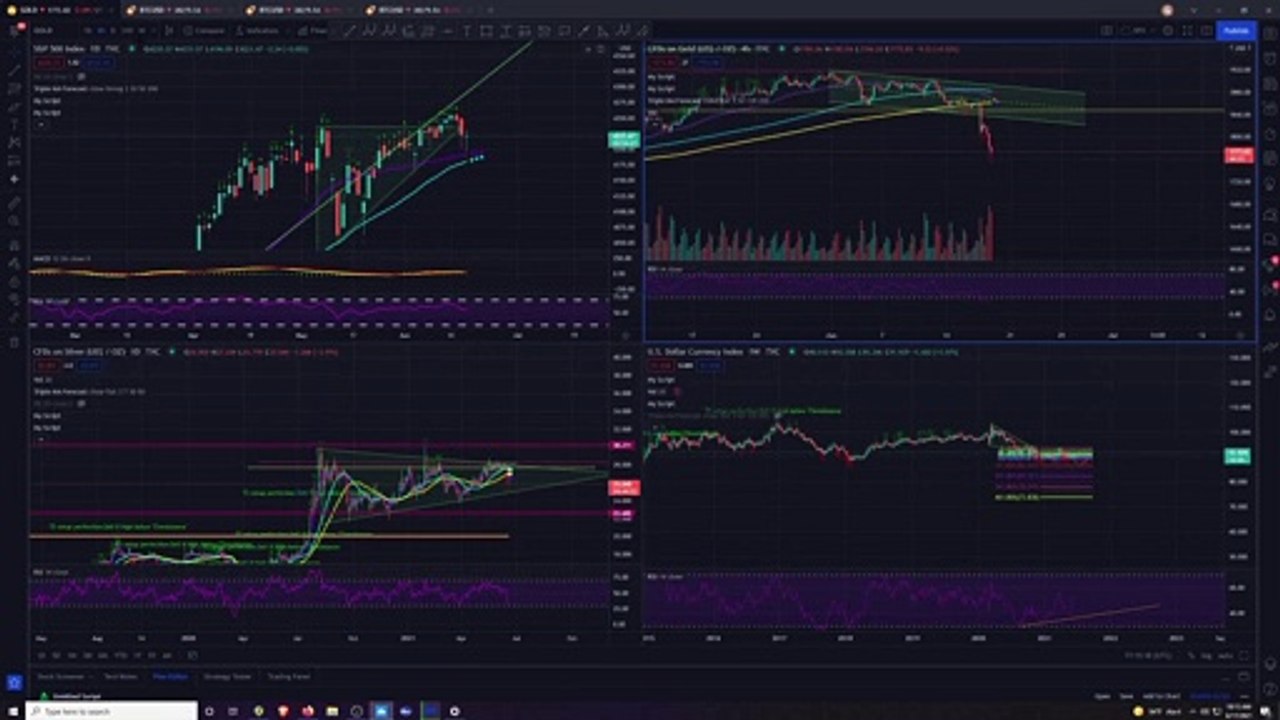1280x720 pixels.
Task: Open the TradingView main hamburger menu
Action: pyautogui.click(x=14, y=31)
